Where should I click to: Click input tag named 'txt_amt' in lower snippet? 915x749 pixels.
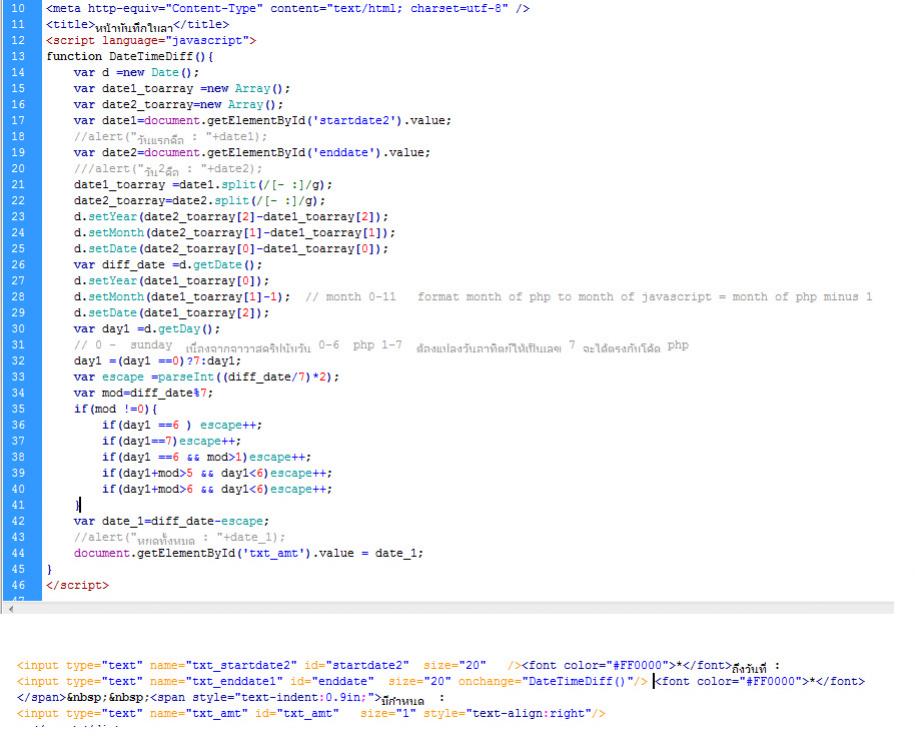pyautogui.click(x=311, y=713)
